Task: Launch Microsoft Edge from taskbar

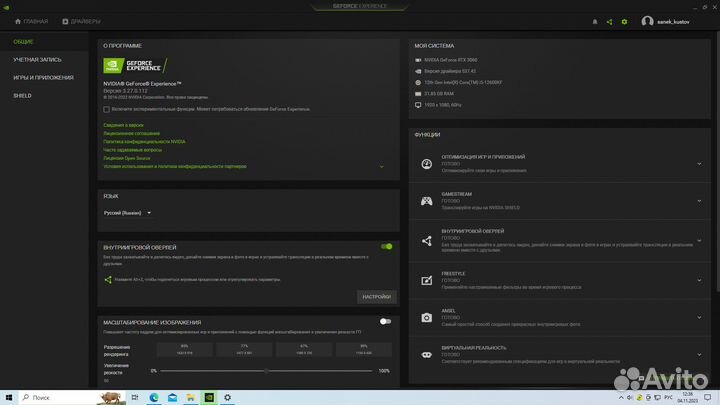Action: tap(154, 397)
